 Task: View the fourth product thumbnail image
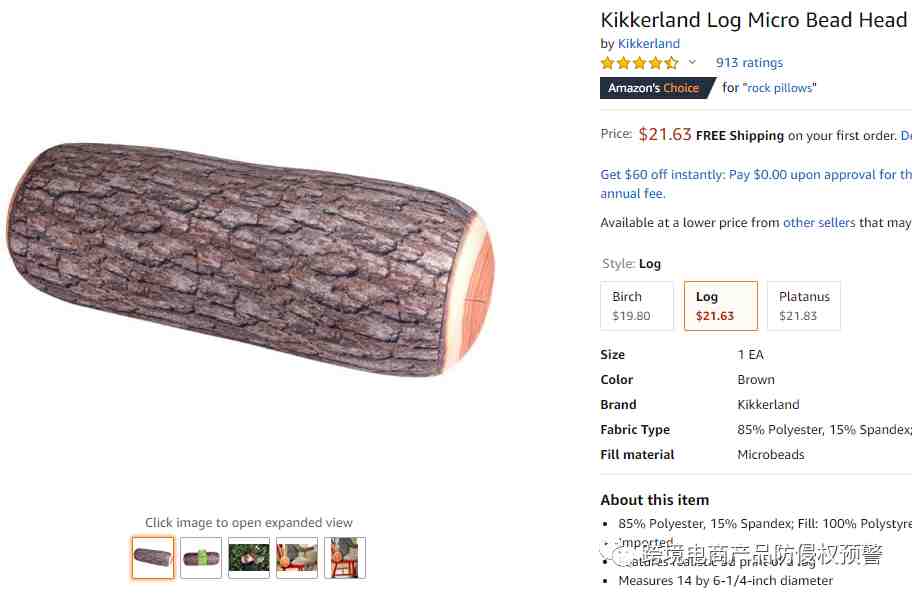coord(297,558)
